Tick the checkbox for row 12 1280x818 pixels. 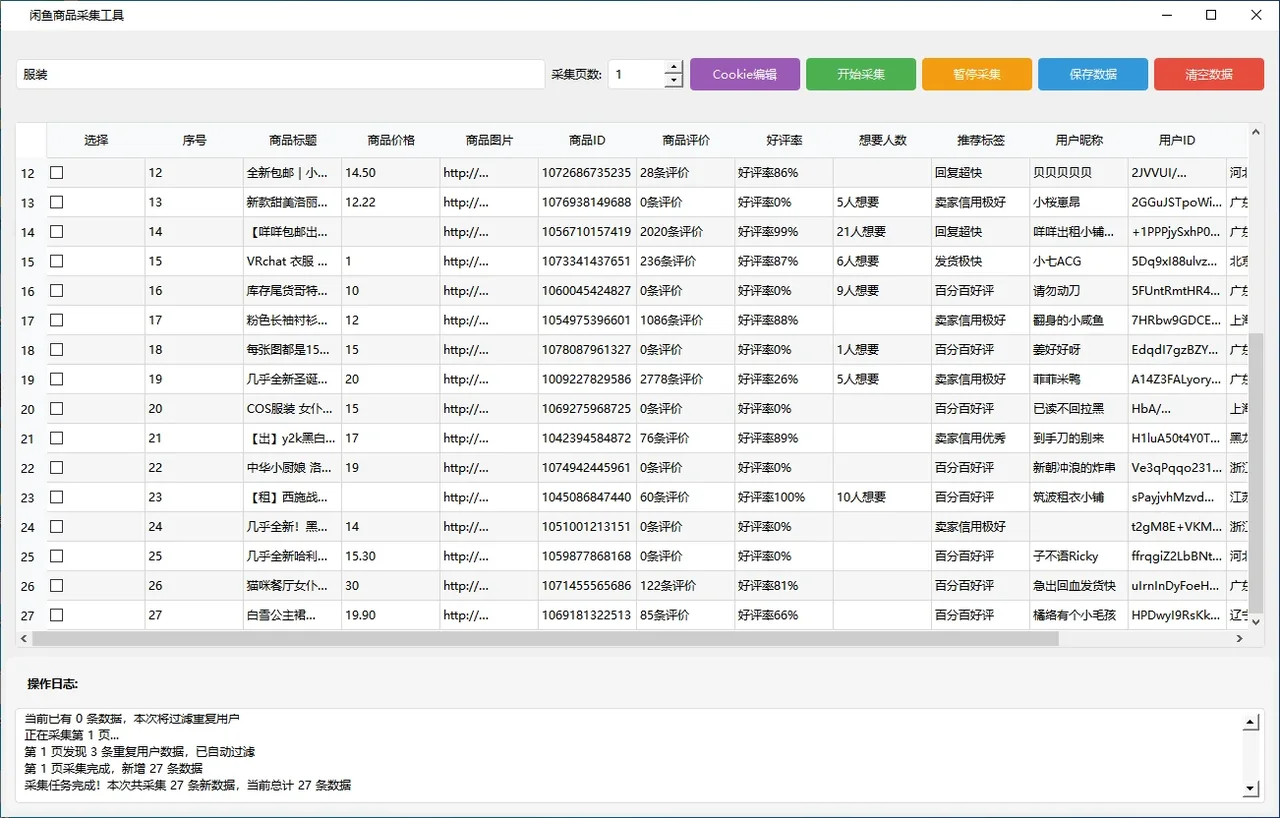[x=57, y=172]
